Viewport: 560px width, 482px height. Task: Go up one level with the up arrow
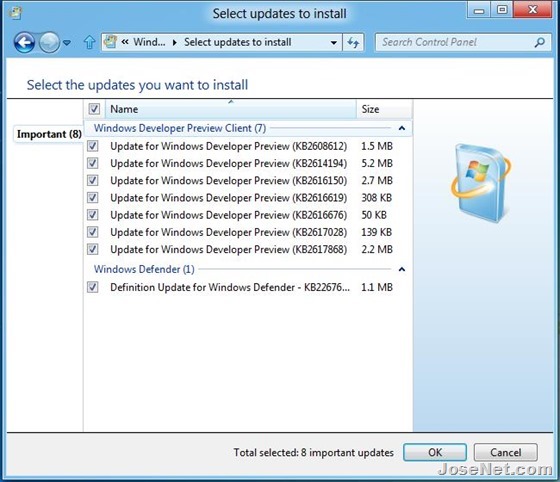(89, 42)
